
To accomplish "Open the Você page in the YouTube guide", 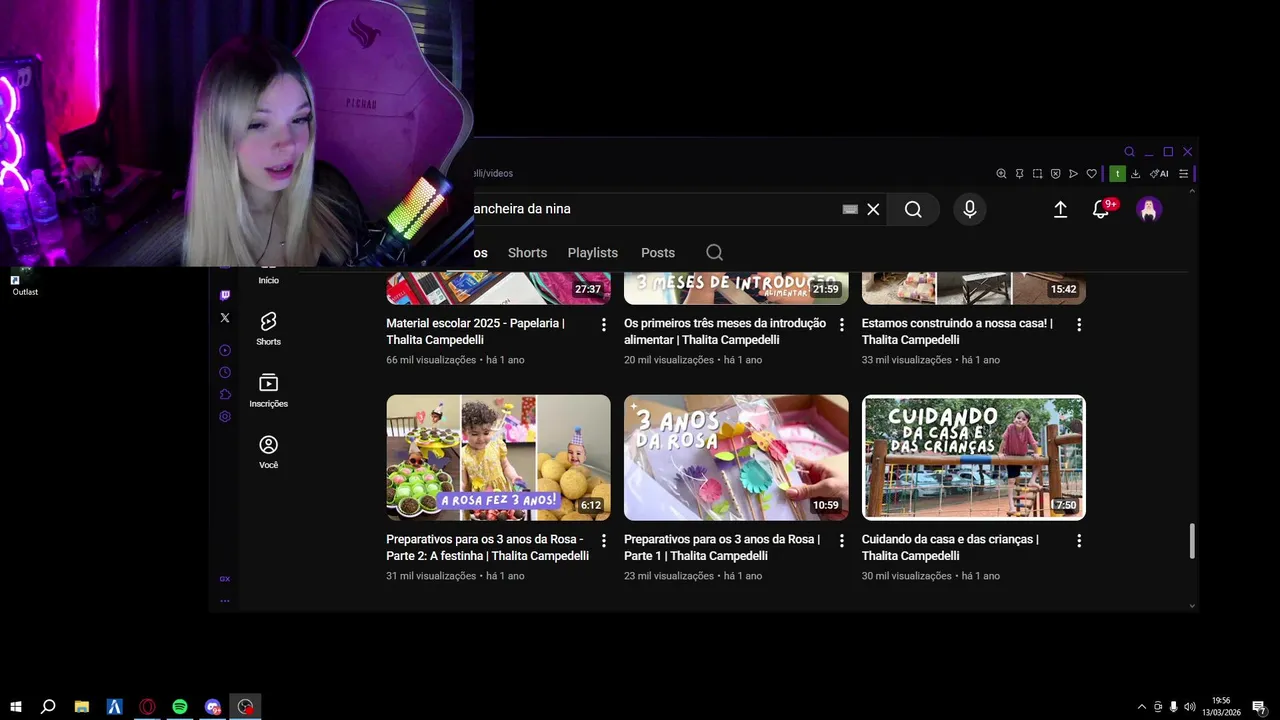I will (x=268, y=452).
